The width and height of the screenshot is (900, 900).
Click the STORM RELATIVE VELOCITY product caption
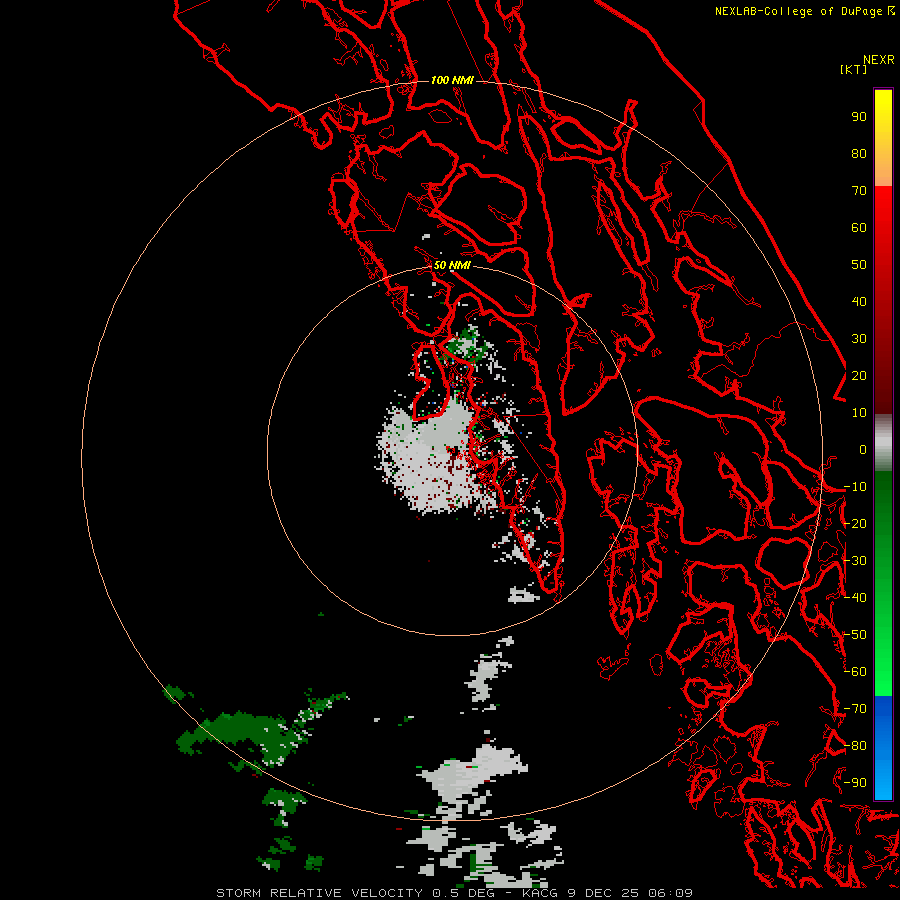320,893
